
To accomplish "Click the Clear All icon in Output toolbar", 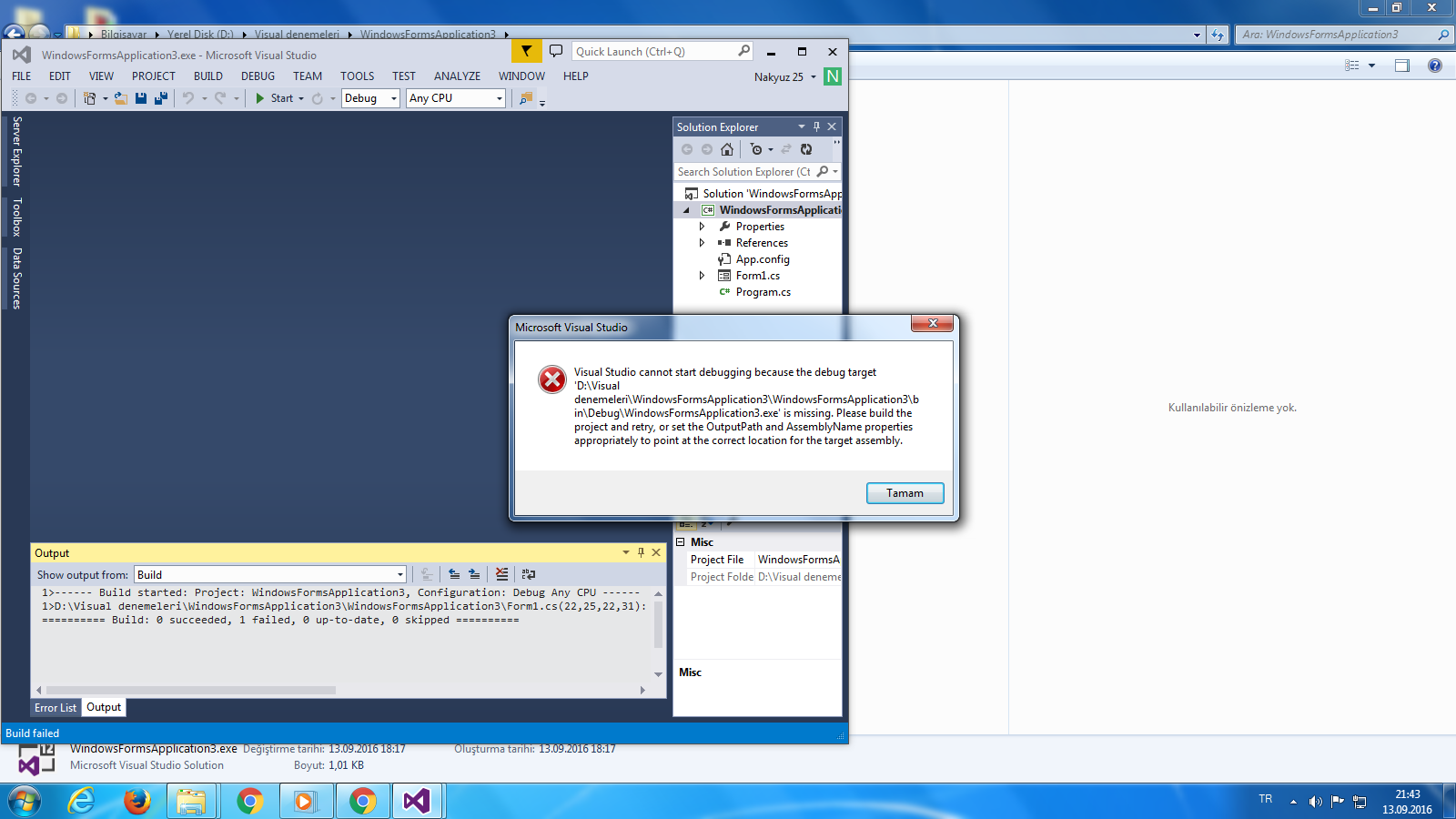I will point(501,574).
